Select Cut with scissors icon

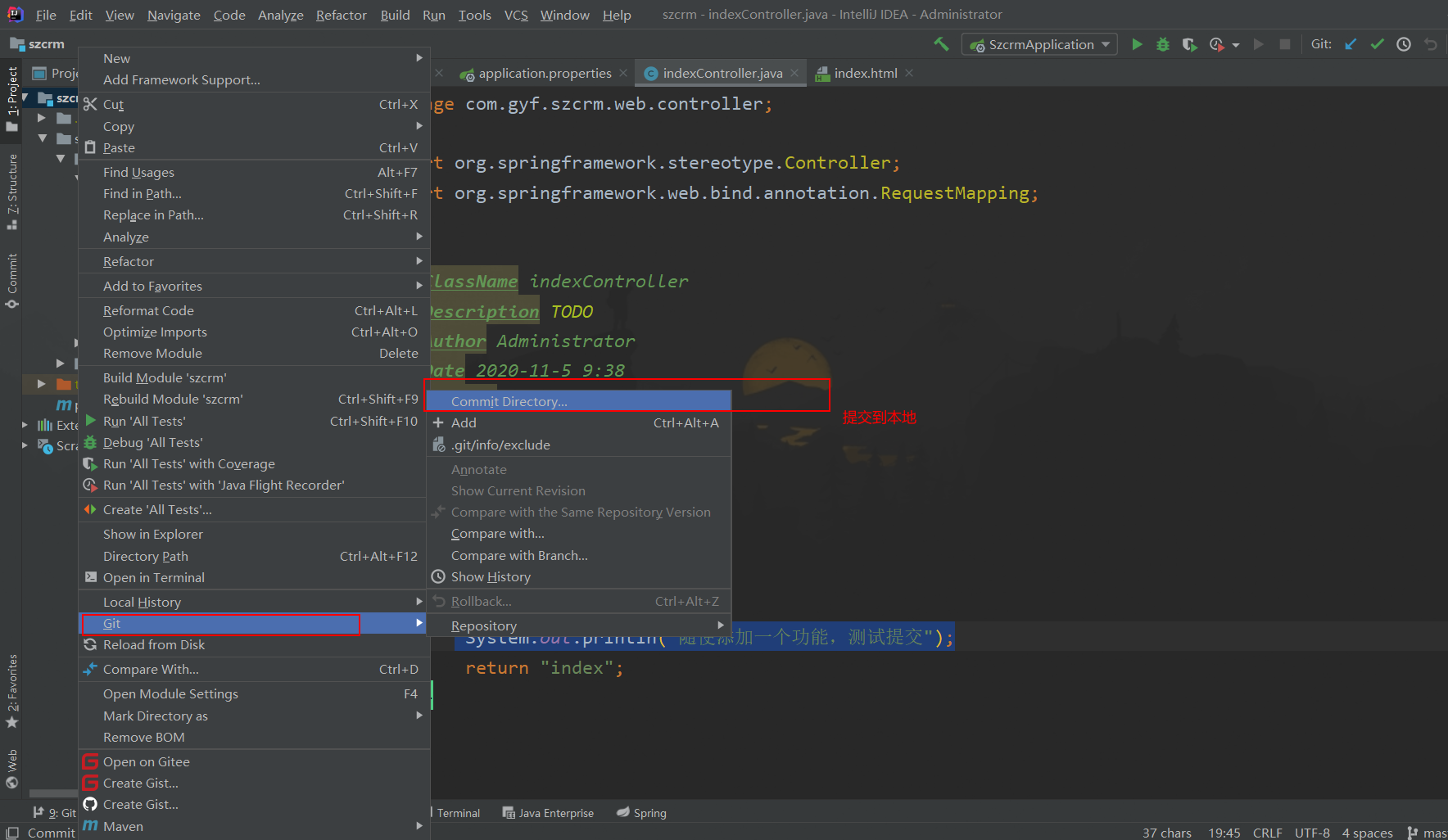point(254,104)
